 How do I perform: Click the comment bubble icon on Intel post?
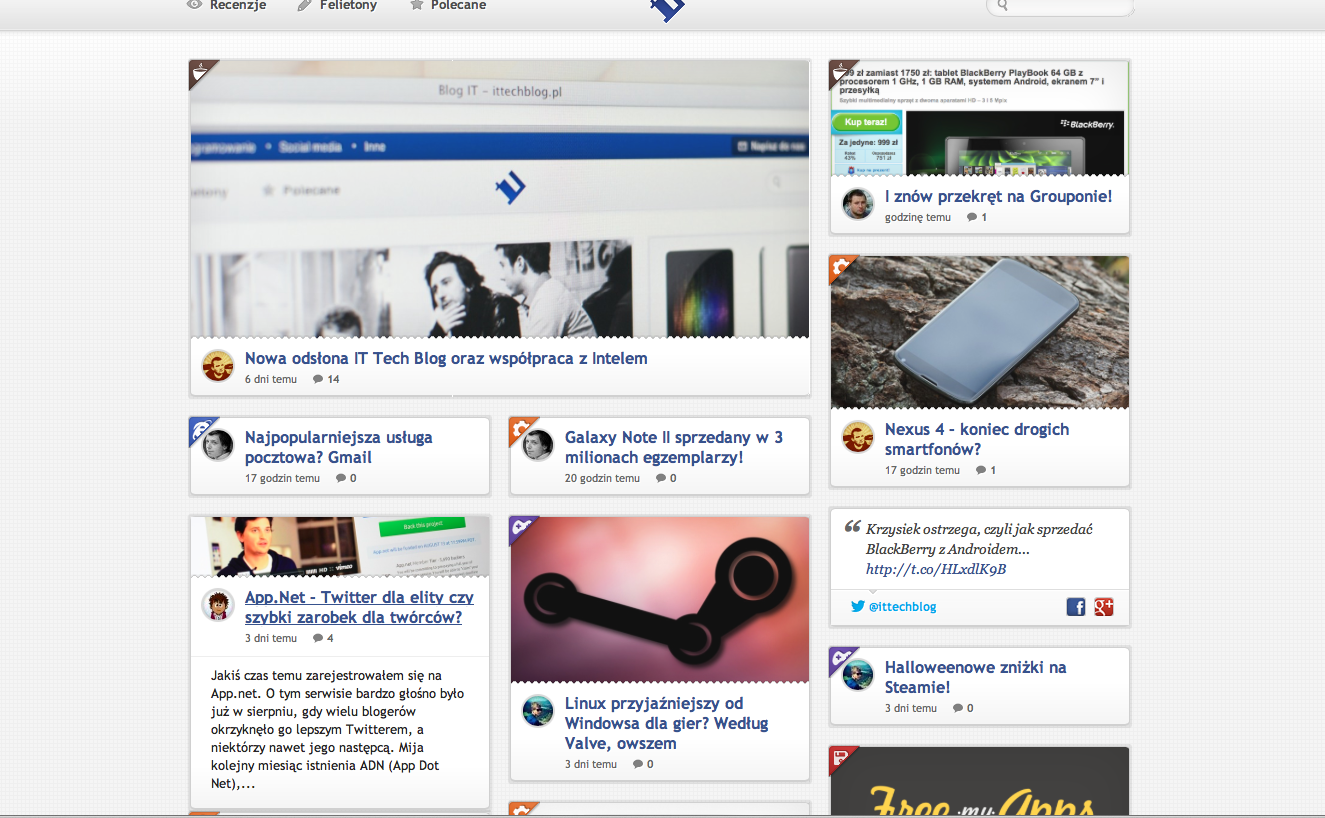tap(318, 379)
